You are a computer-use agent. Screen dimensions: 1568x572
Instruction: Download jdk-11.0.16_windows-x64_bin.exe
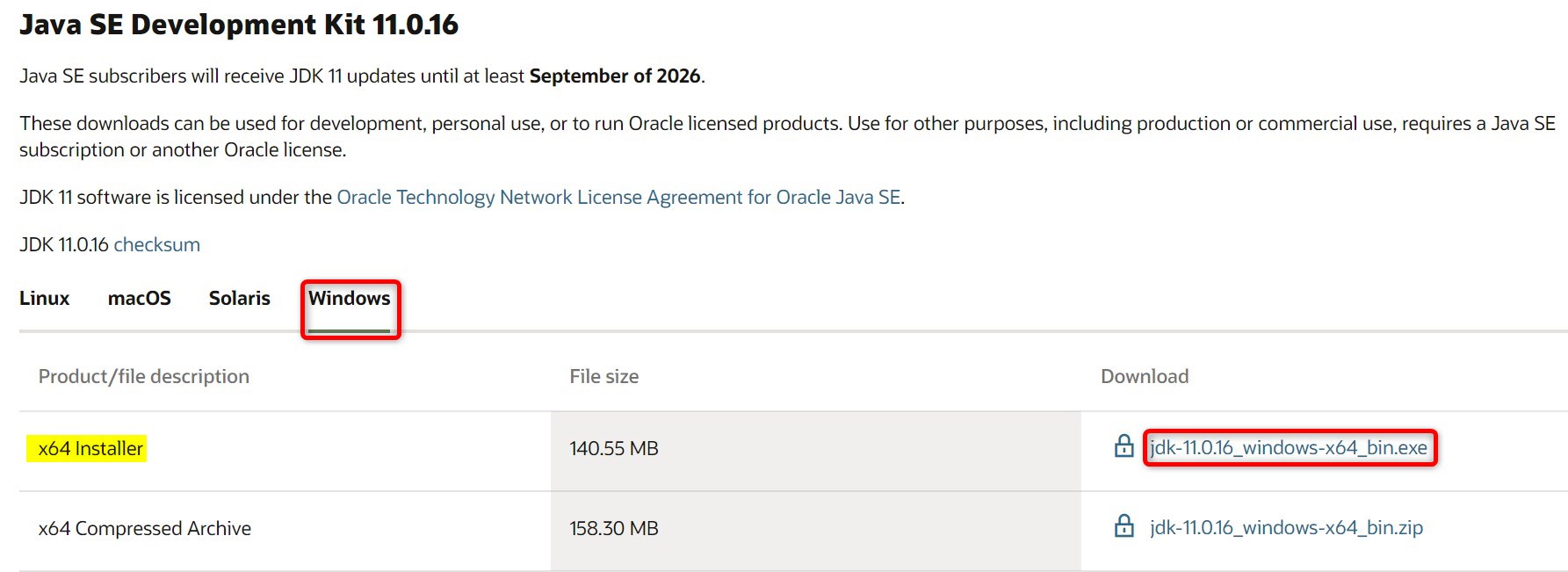pos(1288,448)
